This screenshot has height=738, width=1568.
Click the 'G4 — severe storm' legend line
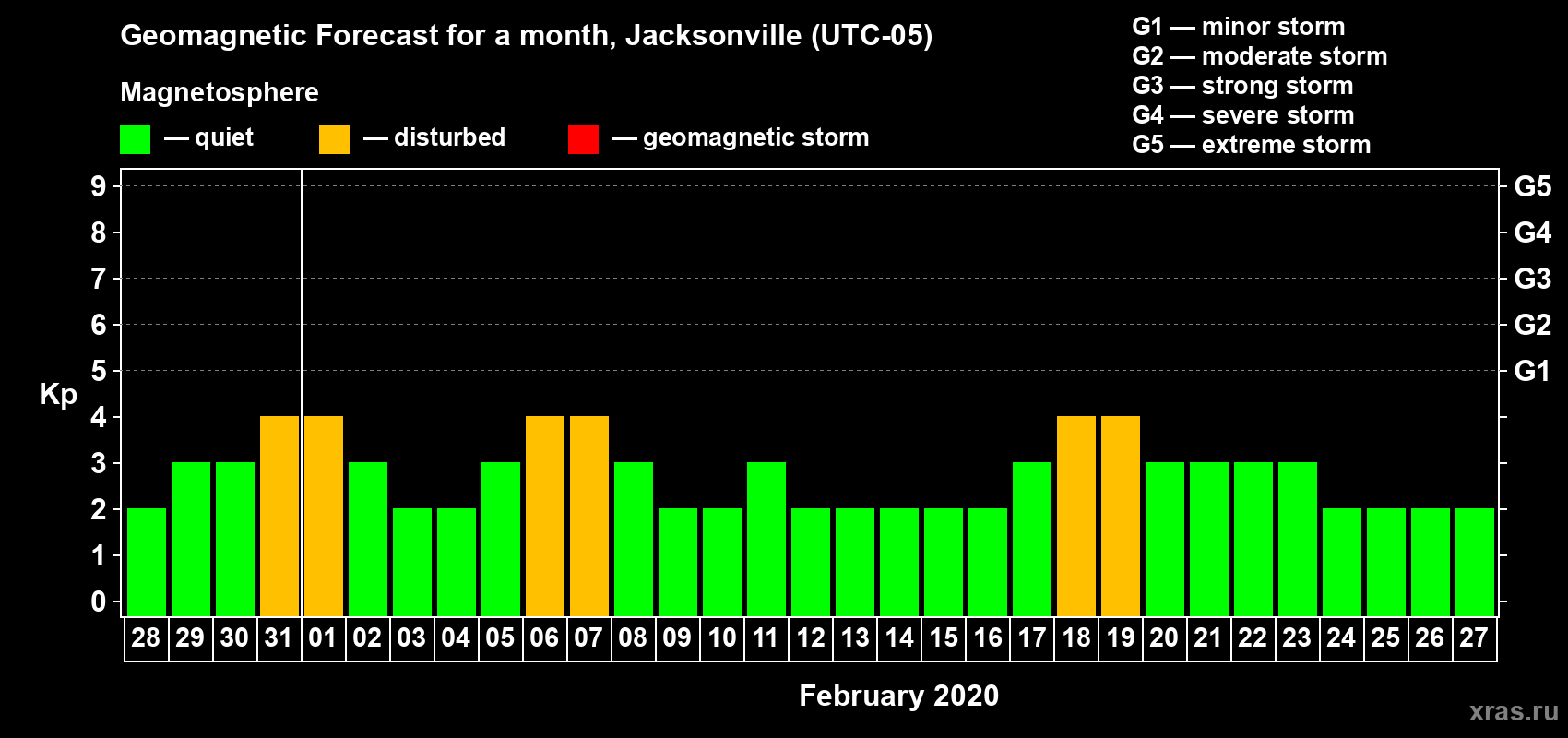coord(1243,115)
